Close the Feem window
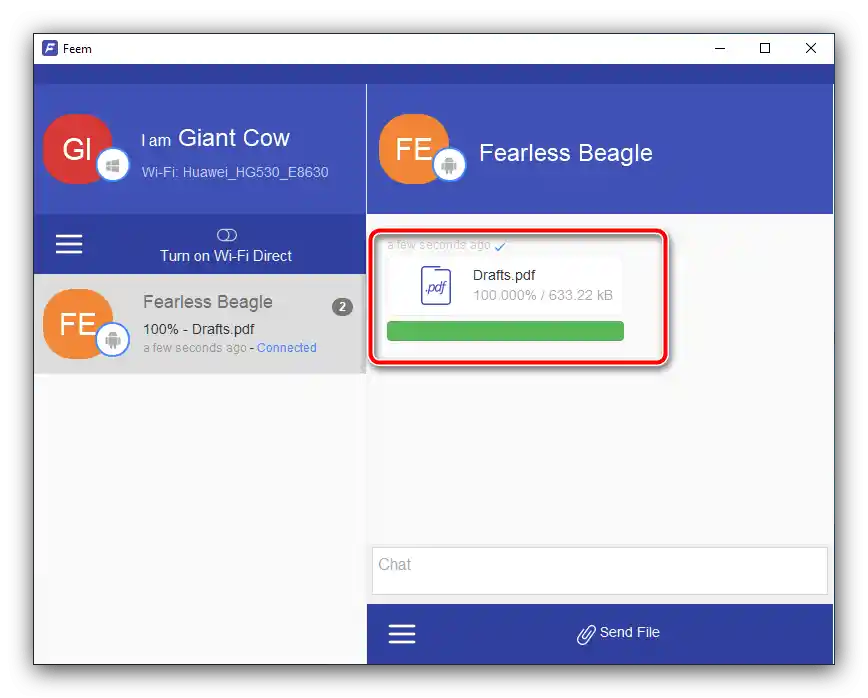The image size is (868, 698). [x=810, y=48]
